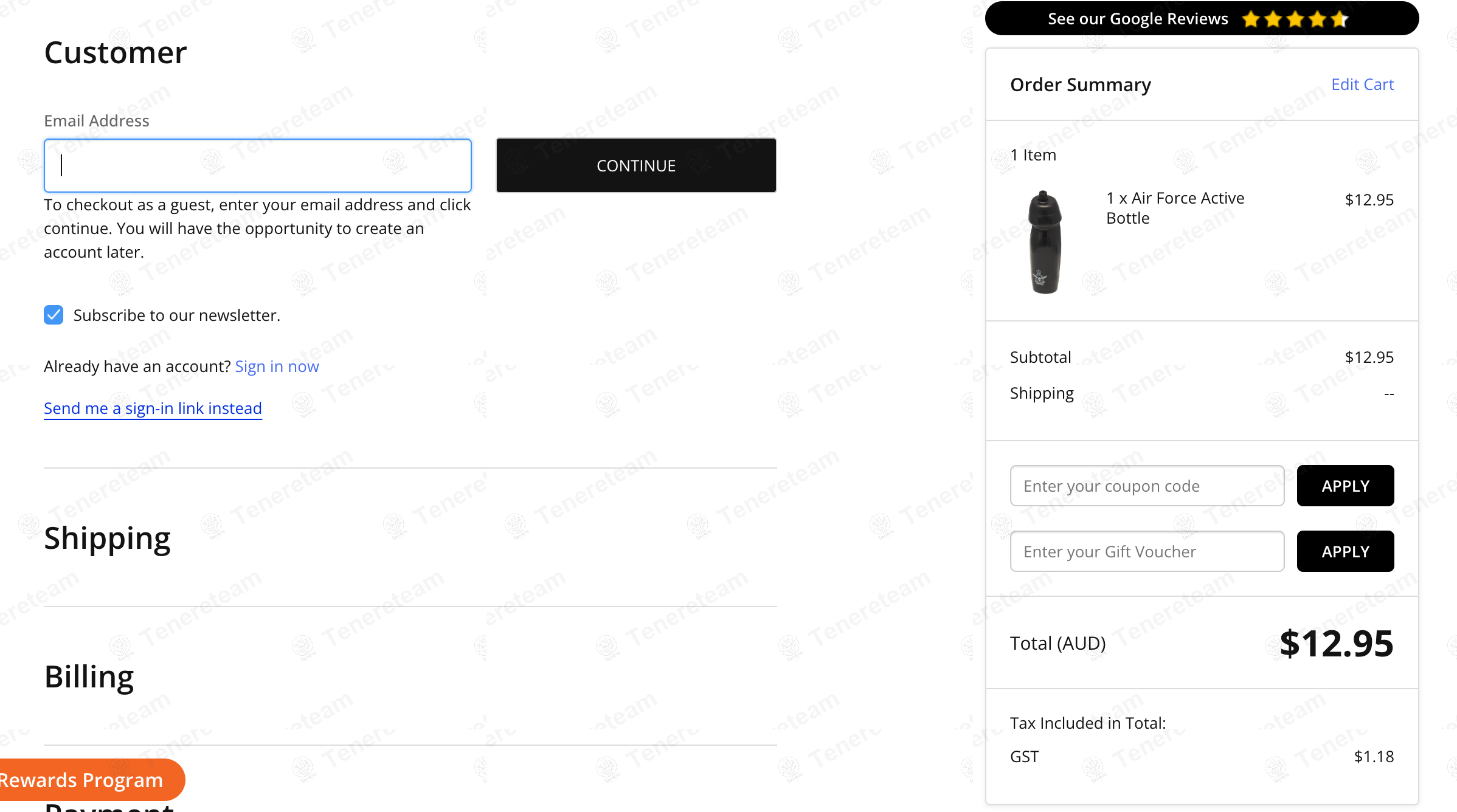This screenshot has width=1457, height=812.
Task: Expand the Shipping section heading
Action: tap(108, 538)
